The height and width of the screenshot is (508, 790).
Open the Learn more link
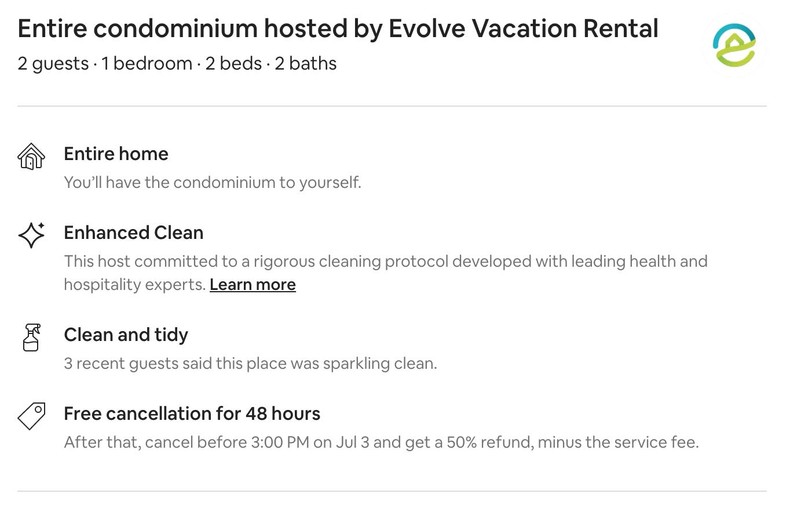tap(252, 285)
